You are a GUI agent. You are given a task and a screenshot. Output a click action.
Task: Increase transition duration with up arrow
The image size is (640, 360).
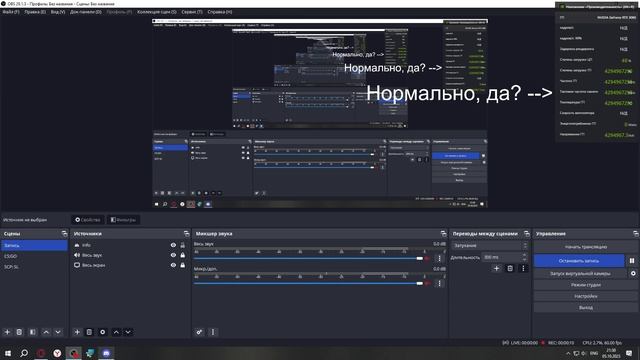(524, 255)
